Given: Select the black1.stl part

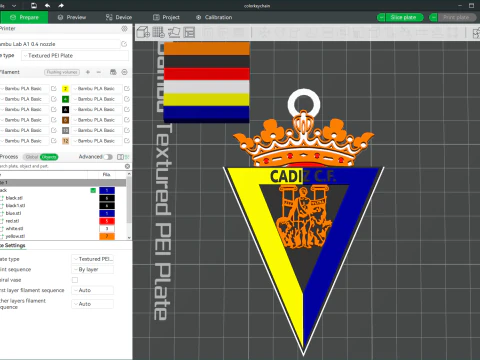Looking at the screenshot, I should click(15, 206).
